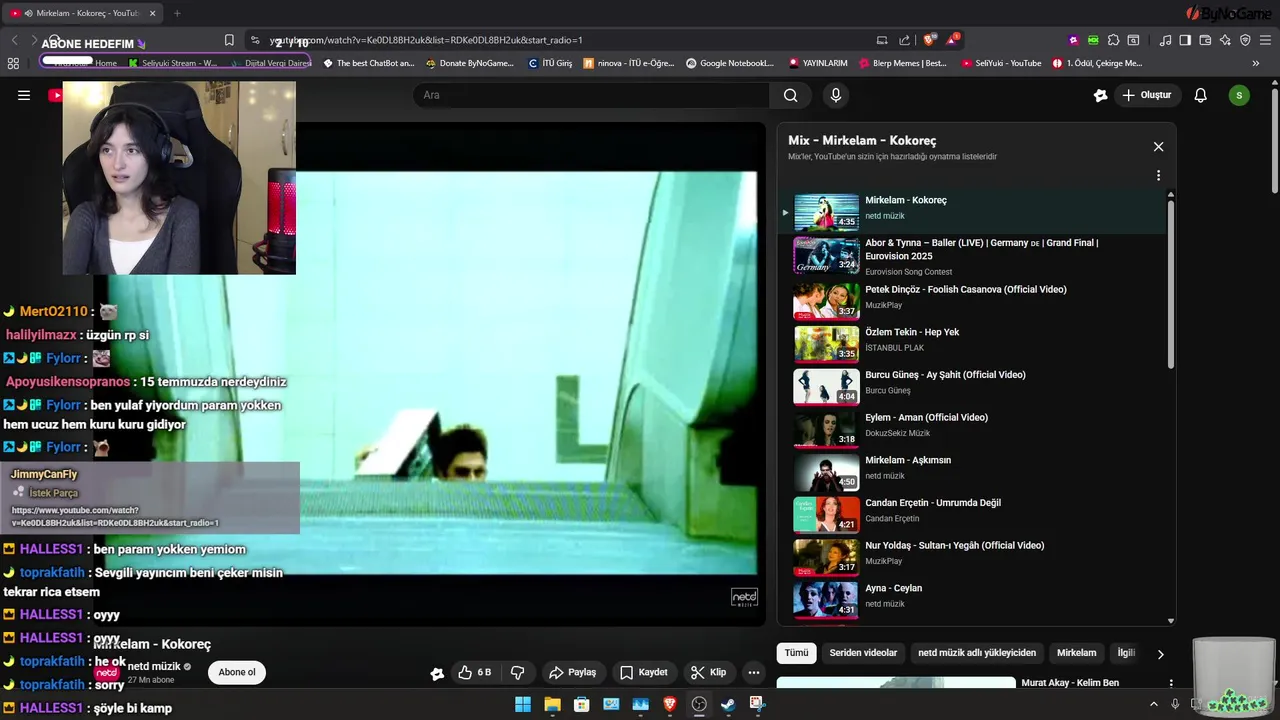
Task: Open the YouTube hamburger guide menu
Action: 24,95
